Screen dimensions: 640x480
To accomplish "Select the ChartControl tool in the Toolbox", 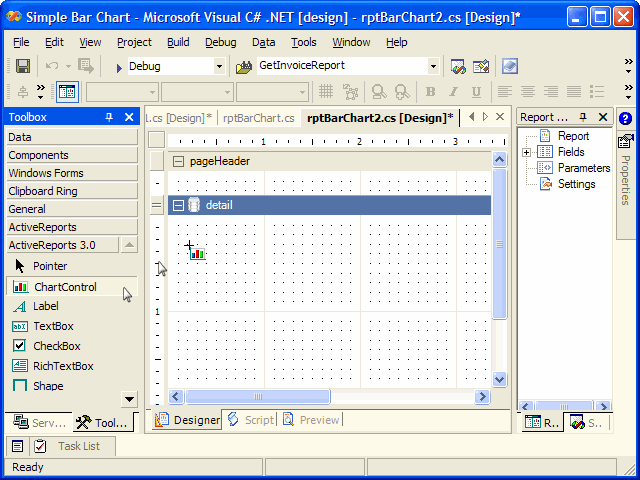I will (65, 287).
